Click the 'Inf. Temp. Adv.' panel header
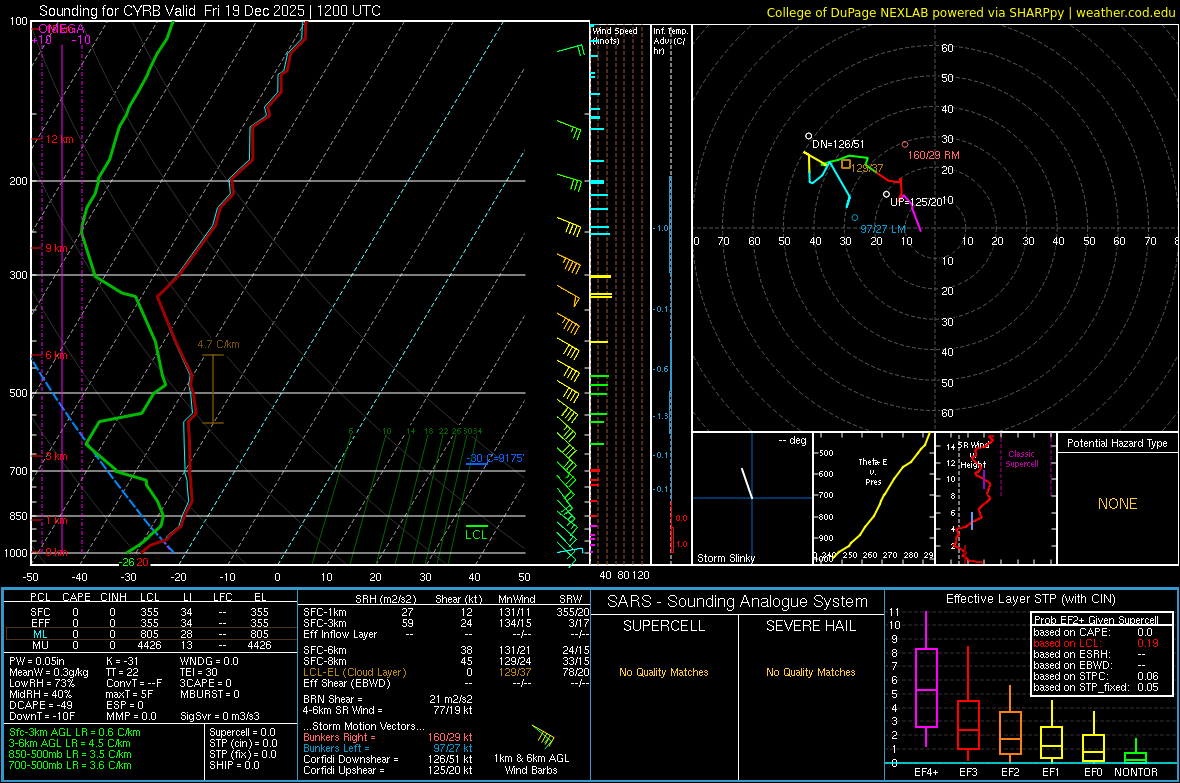Screen dimensions: 1180x783 click(x=670, y=41)
